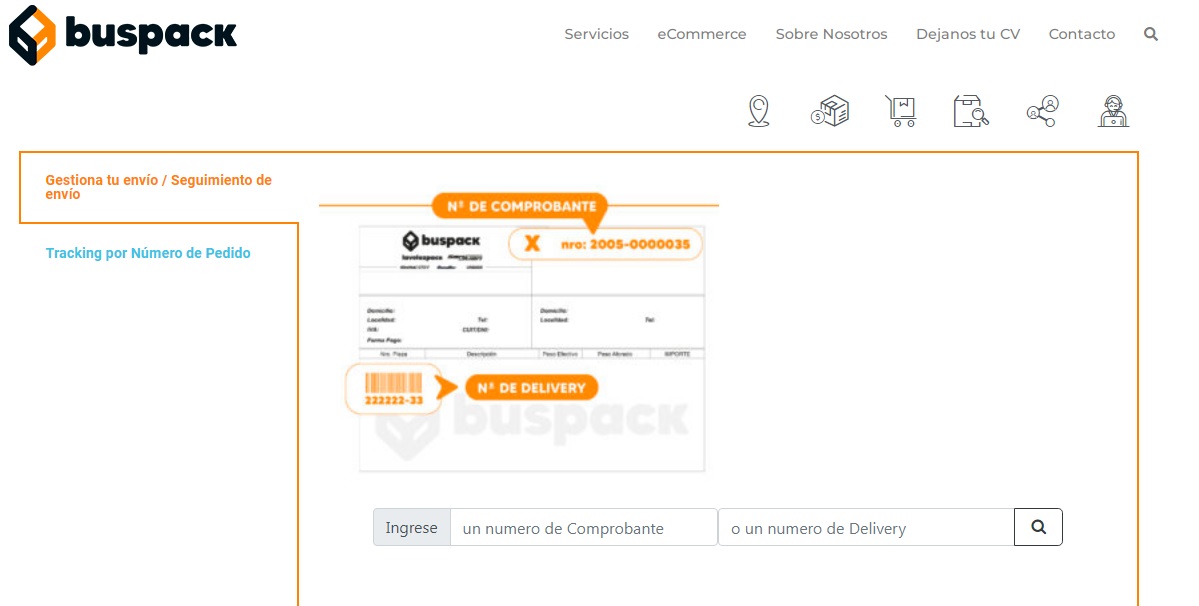The width and height of the screenshot is (1199, 606).
Task: Open the site search magnifier icon
Action: click(x=1150, y=34)
